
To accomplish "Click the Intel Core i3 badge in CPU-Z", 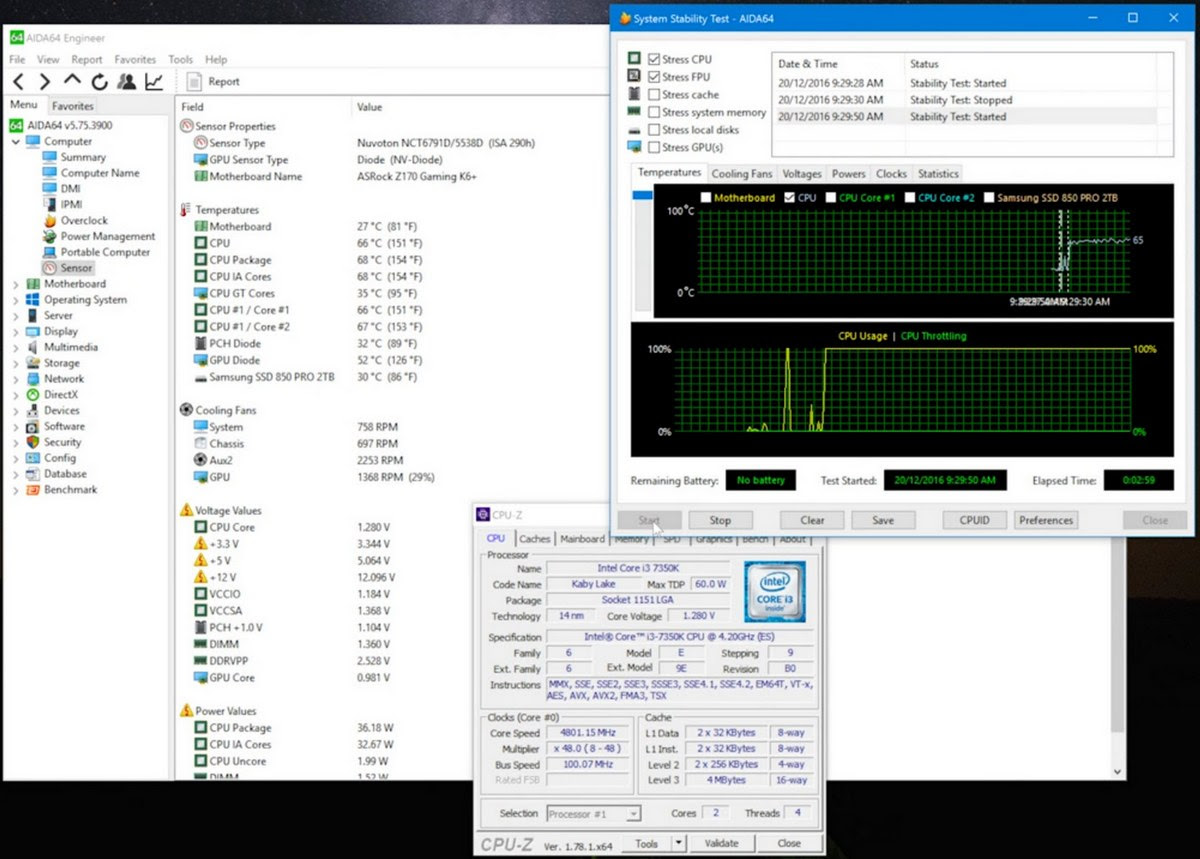I will pyautogui.click(x=775, y=589).
